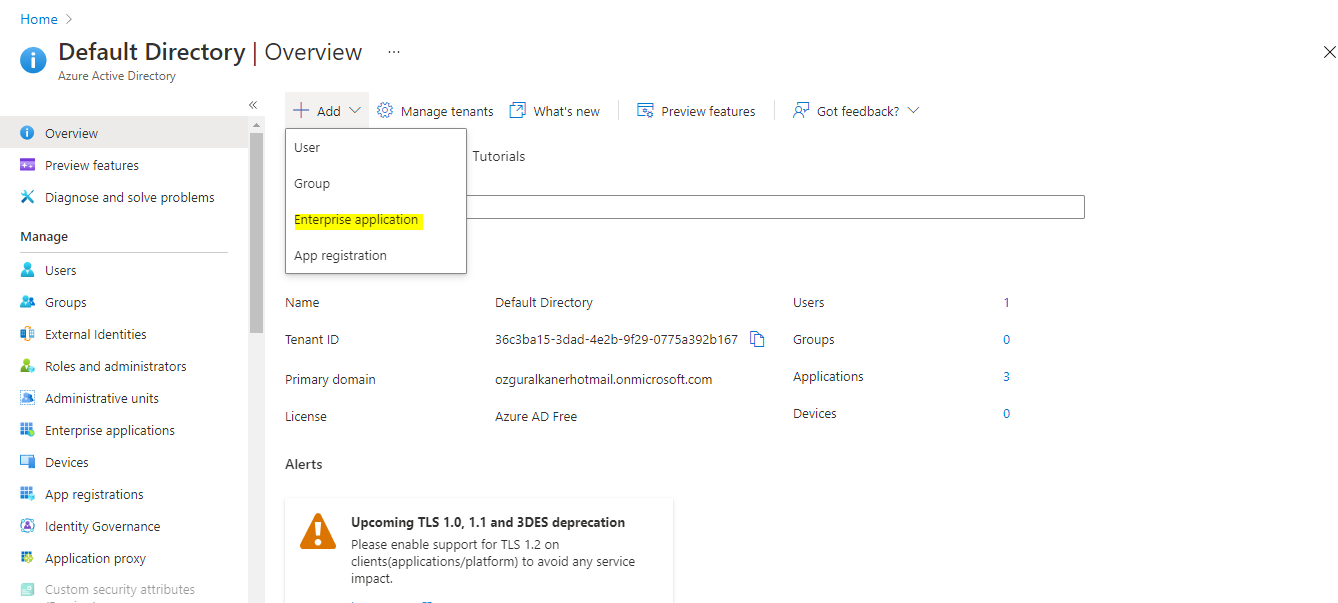Expand the Got feedback dropdown arrow
Screen dimensions: 1338x603
click(x=913, y=111)
